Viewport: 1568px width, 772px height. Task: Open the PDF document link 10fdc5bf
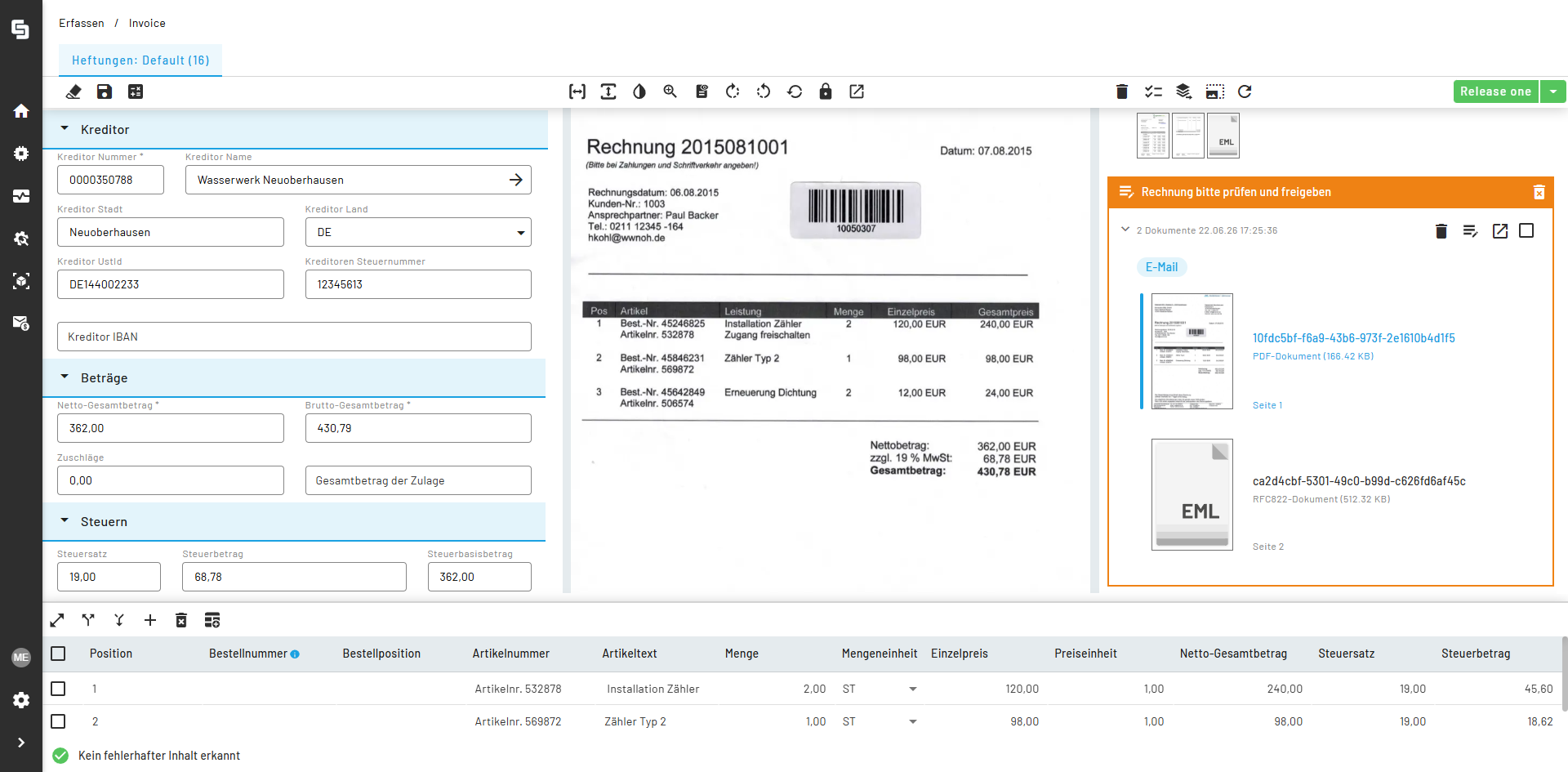[1353, 338]
